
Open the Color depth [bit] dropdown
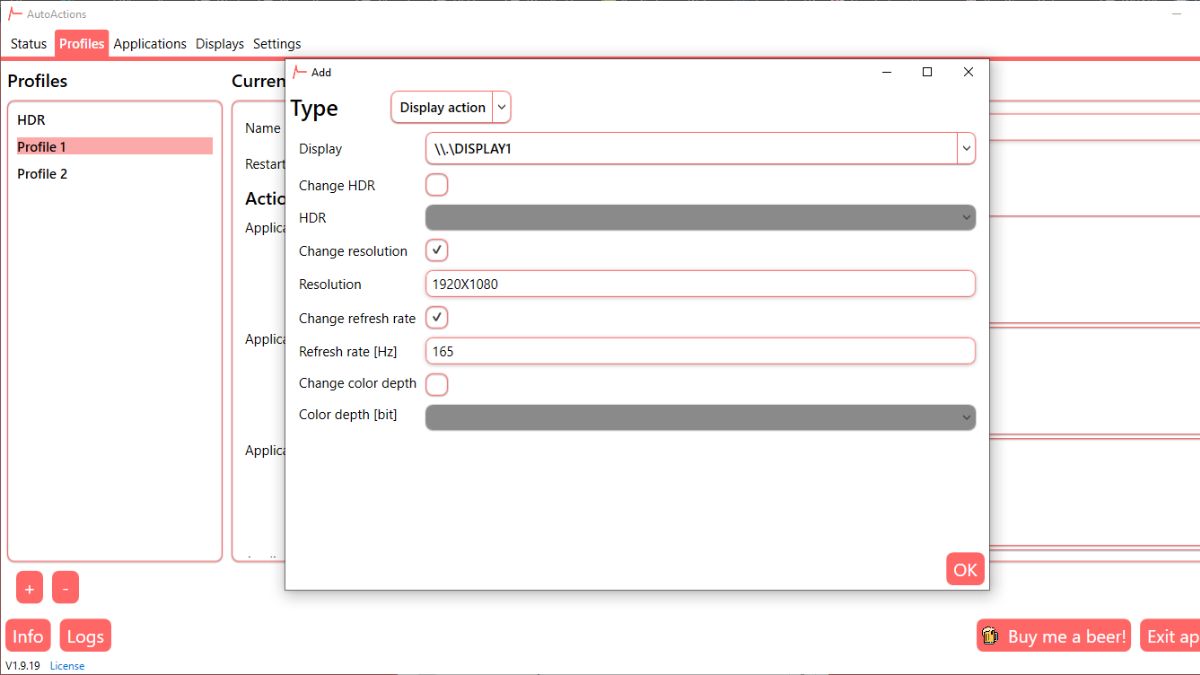[x=964, y=417]
